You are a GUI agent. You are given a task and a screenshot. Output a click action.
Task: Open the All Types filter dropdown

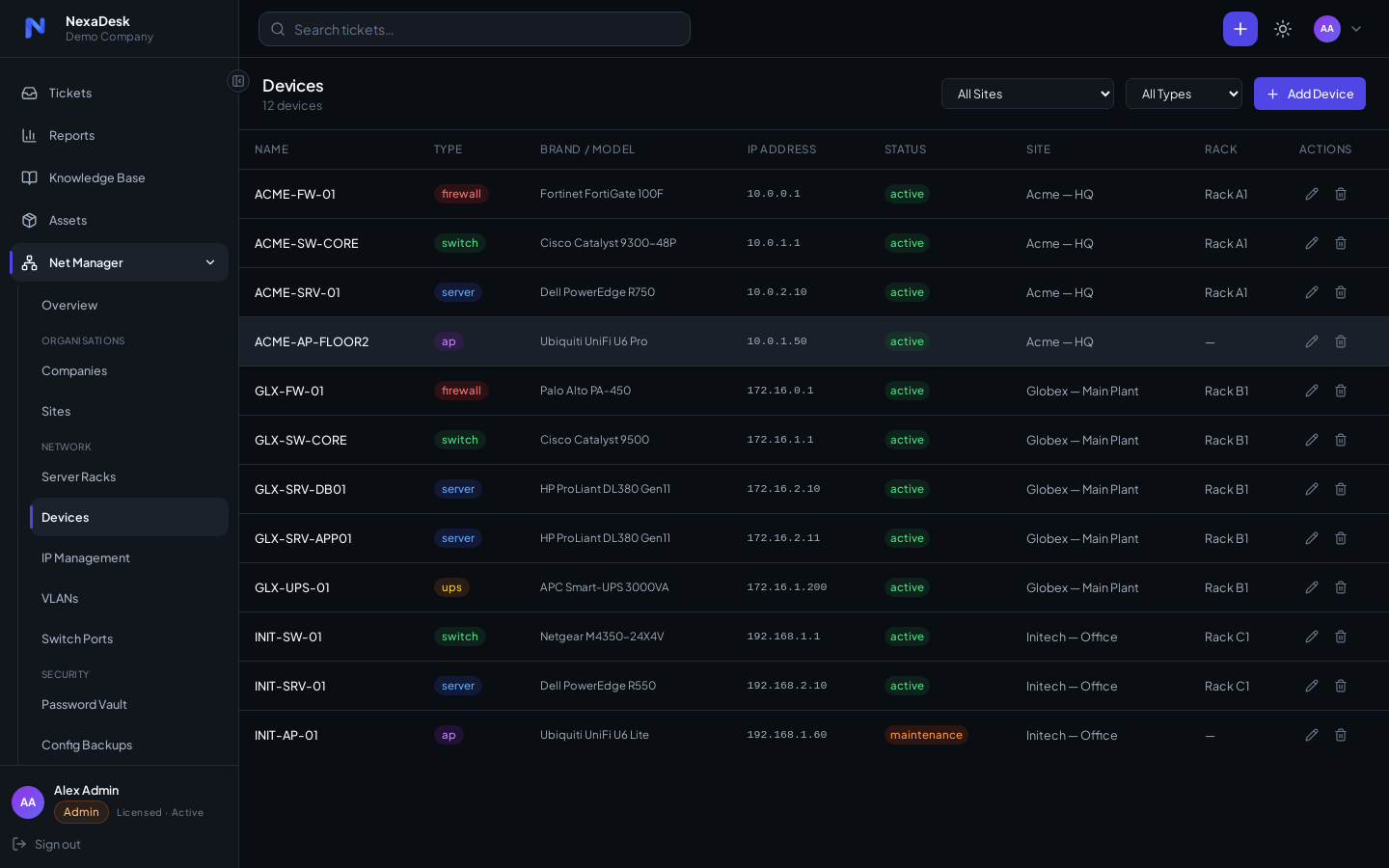(x=1184, y=94)
